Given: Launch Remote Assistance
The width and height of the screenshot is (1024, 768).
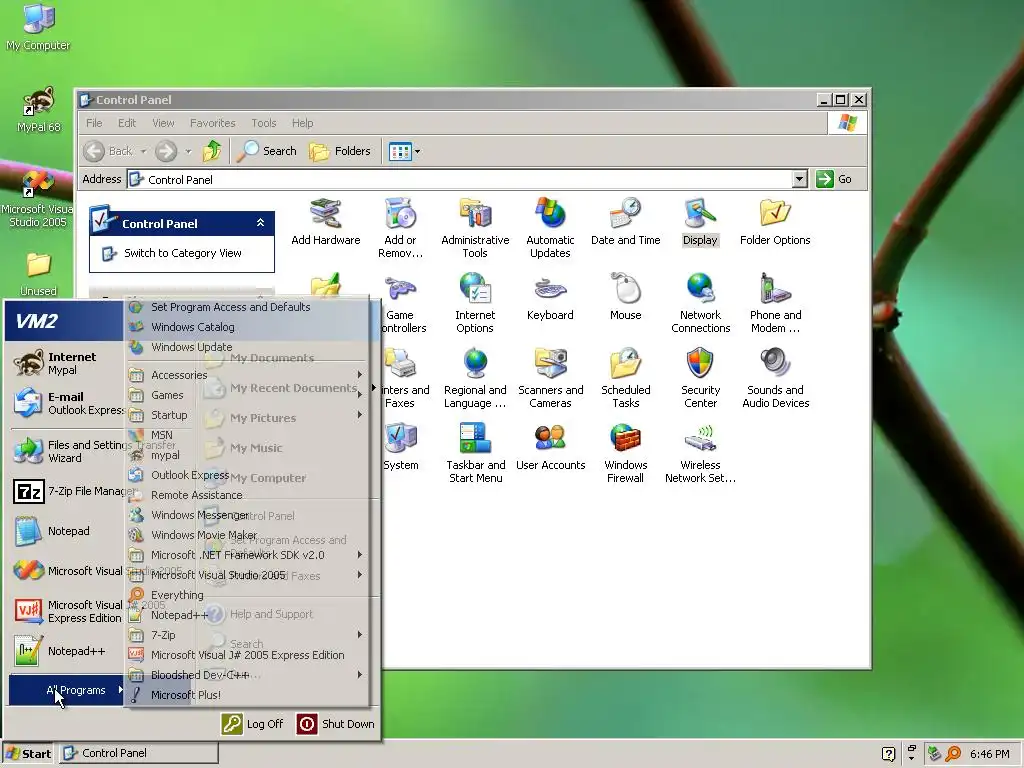Looking at the screenshot, I should (246, 495).
